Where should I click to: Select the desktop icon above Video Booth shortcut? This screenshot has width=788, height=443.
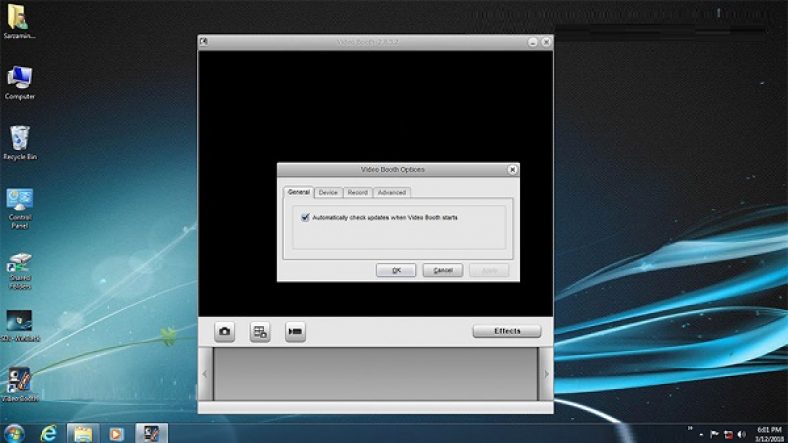(x=20, y=326)
